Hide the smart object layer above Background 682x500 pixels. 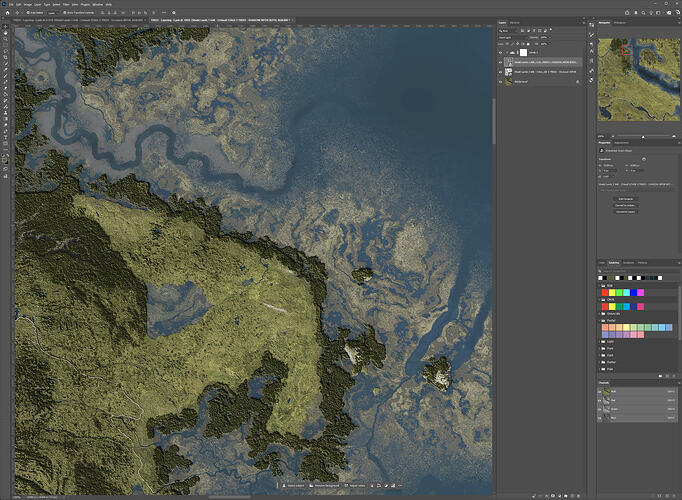coord(501,72)
